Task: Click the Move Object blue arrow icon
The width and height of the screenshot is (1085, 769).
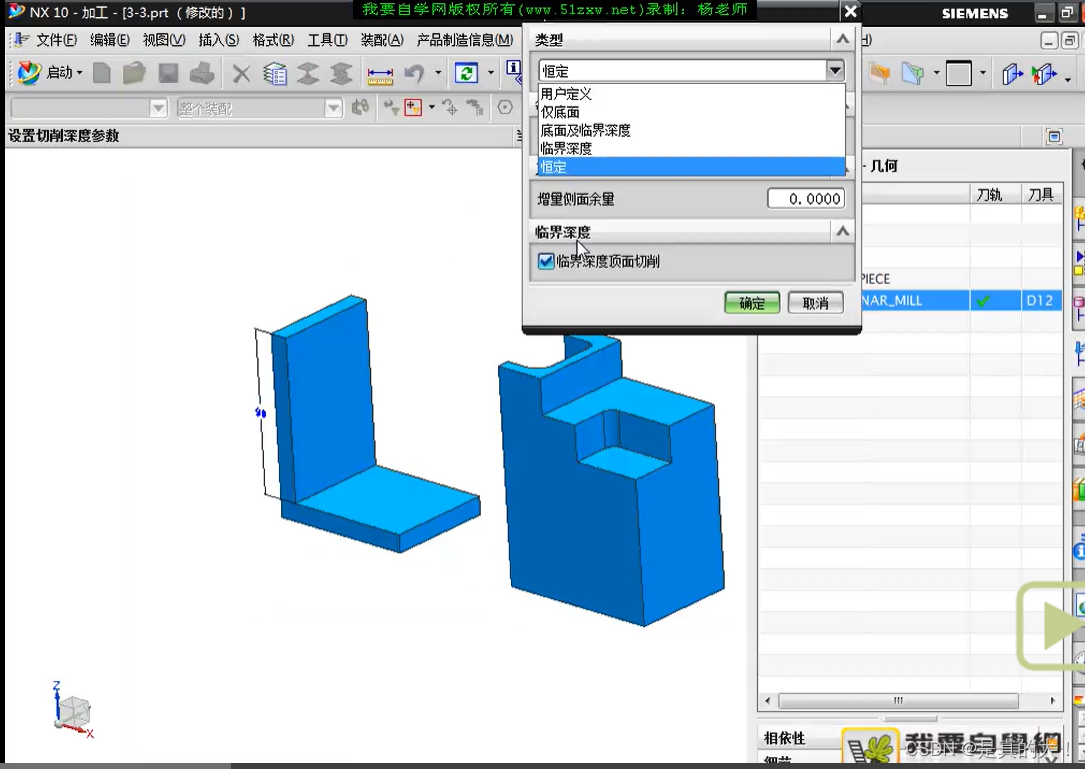Action: 1012,73
